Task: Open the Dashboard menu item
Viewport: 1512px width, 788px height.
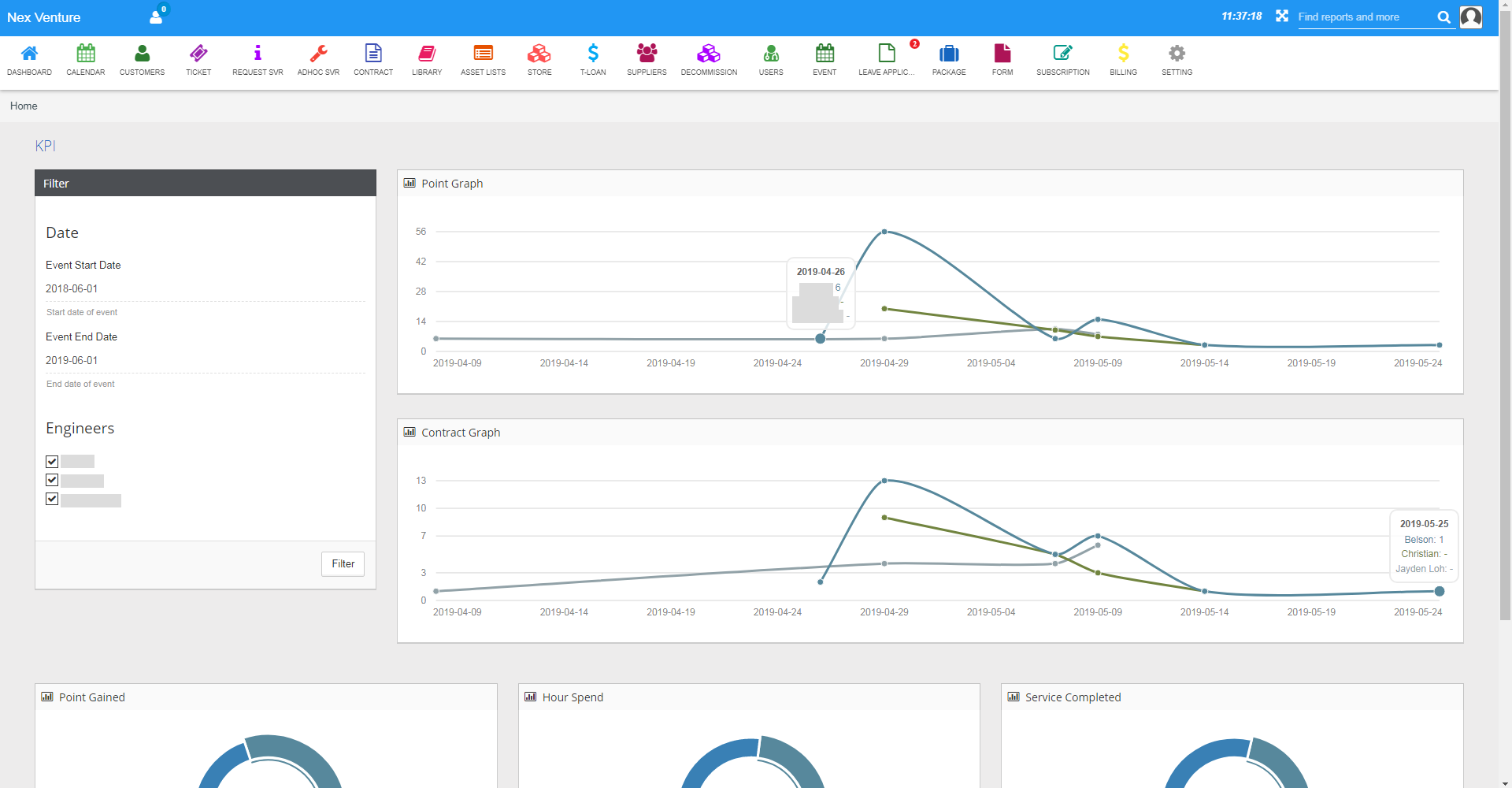Action: tap(29, 59)
